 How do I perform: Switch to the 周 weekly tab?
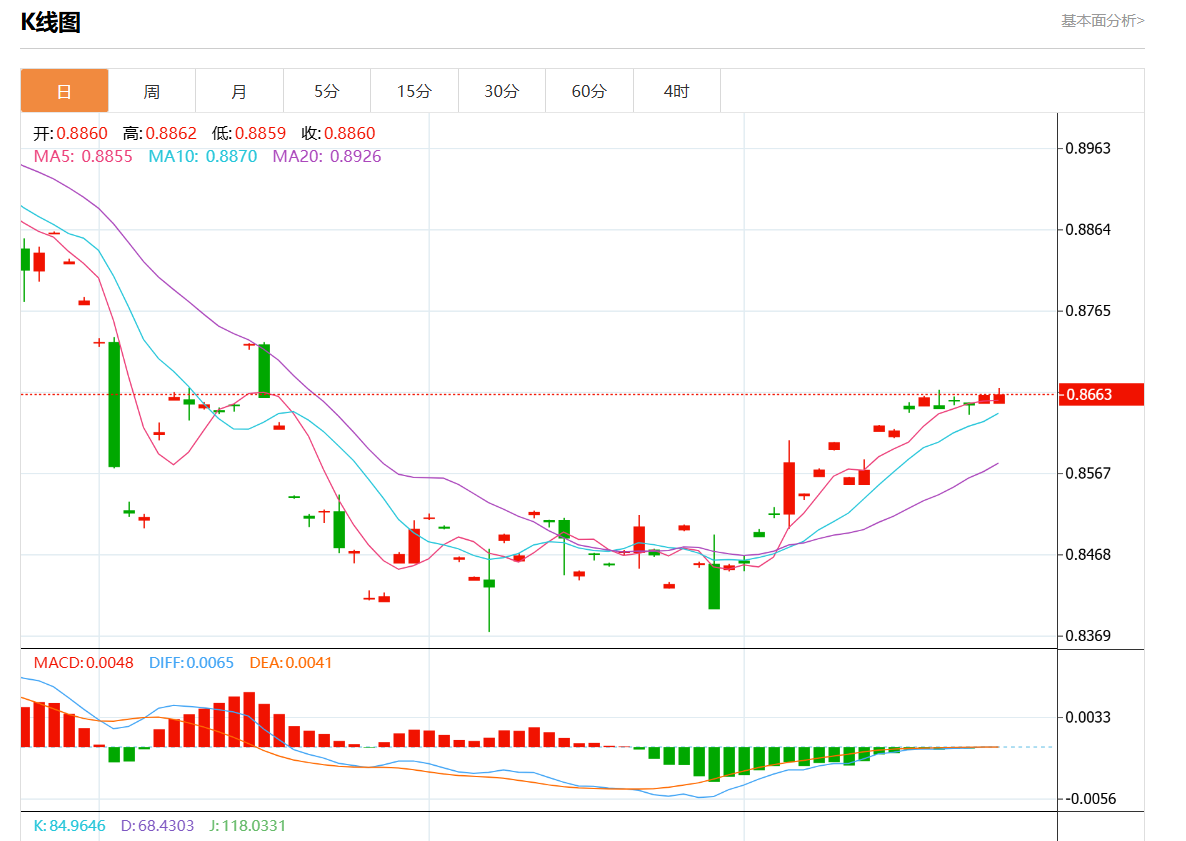click(152, 92)
